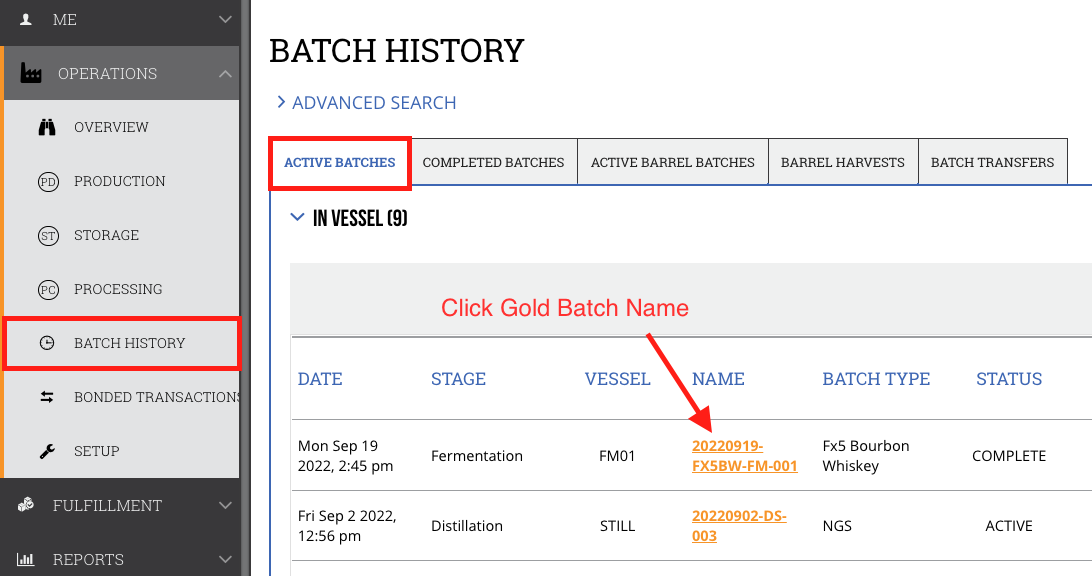Open Production in the sidebar
Image resolution: width=1092 pixels, height=576 pixels.
pyautogui.click(x=122, y=181)
